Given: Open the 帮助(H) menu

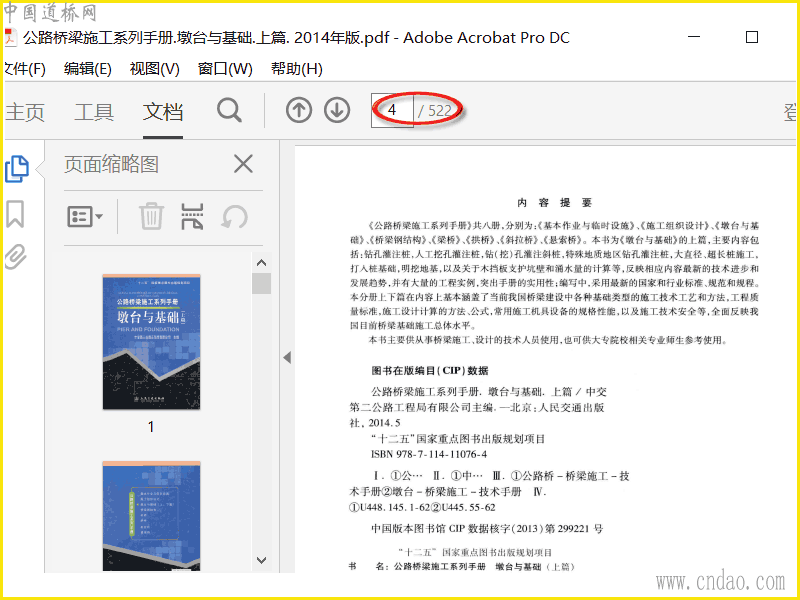Looking at the screenshot, I should coord(296,68).
